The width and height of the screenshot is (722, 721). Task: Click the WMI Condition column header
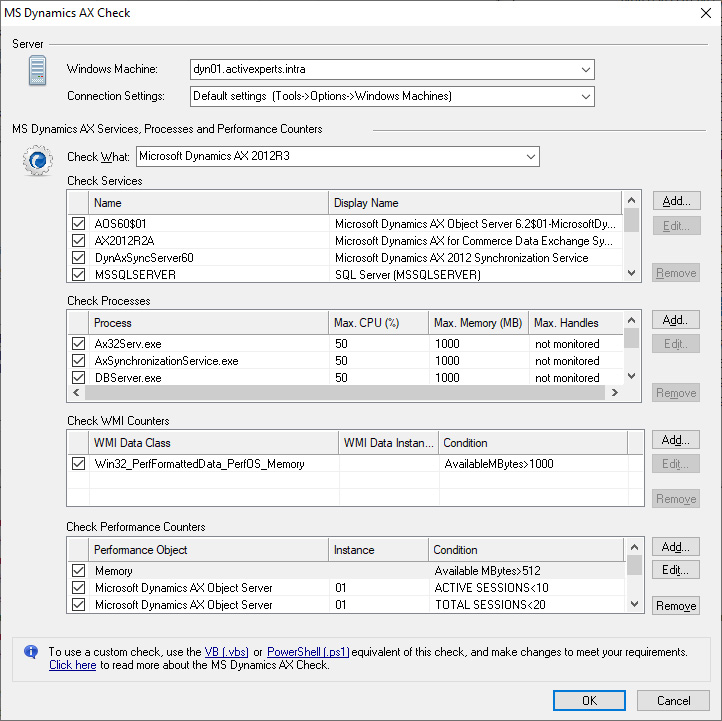point(533,443)
